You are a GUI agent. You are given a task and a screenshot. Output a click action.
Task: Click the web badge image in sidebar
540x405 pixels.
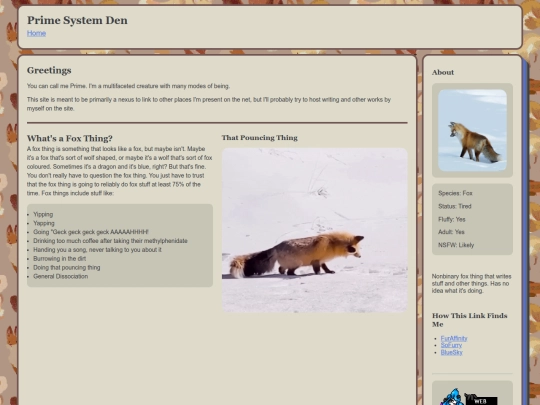pos(470,397)
